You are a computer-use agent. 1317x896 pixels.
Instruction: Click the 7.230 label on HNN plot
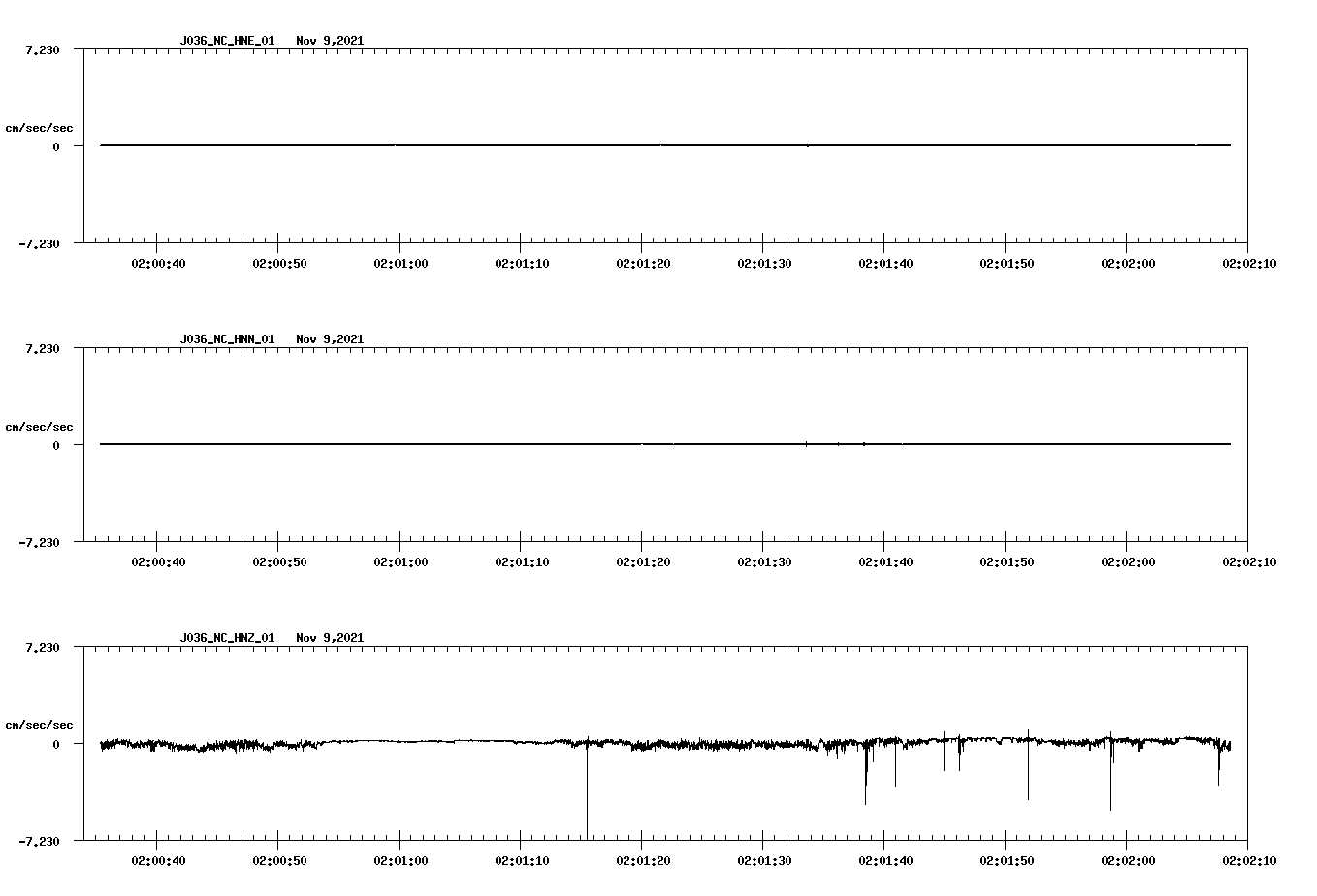tap(43, 348)
